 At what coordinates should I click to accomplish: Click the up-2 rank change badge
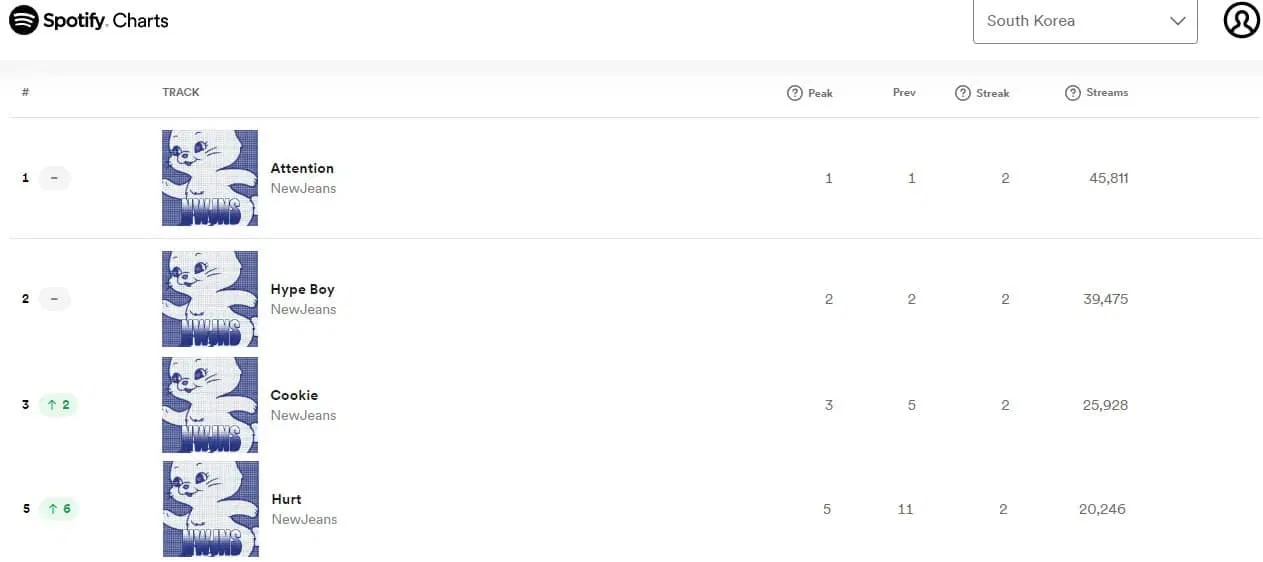(x=58, y=405)
